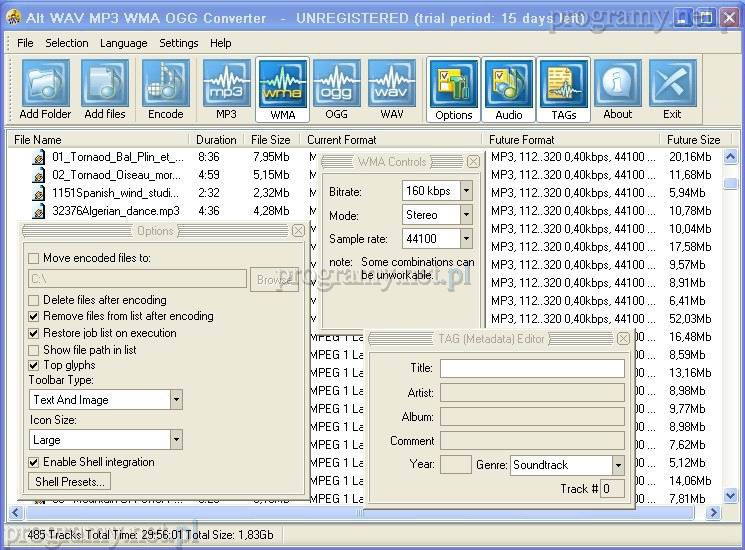Click the Title field in TAG editor

(x=532, y=368)
